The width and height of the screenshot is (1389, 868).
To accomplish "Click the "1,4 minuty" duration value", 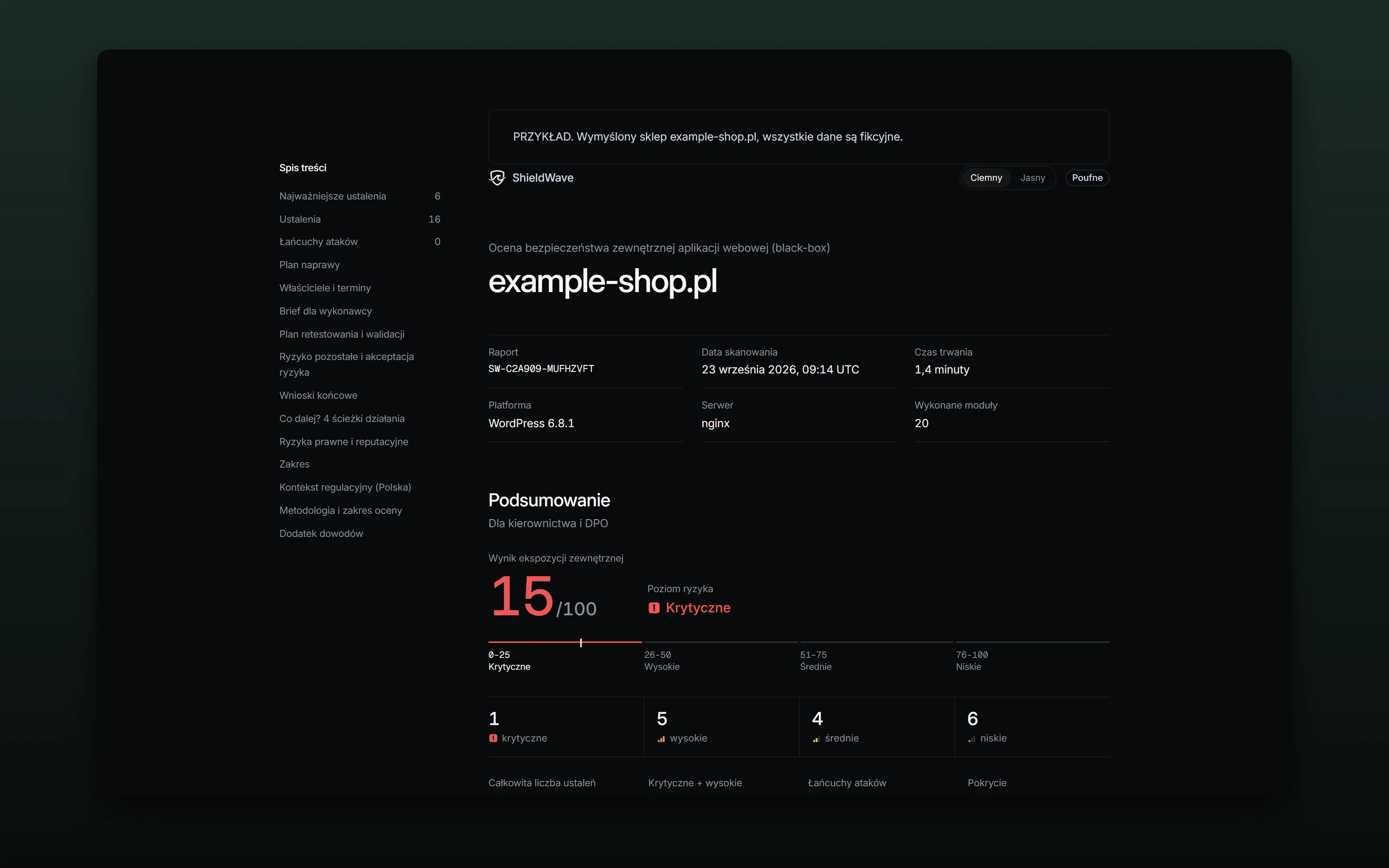I will point(942,370).
